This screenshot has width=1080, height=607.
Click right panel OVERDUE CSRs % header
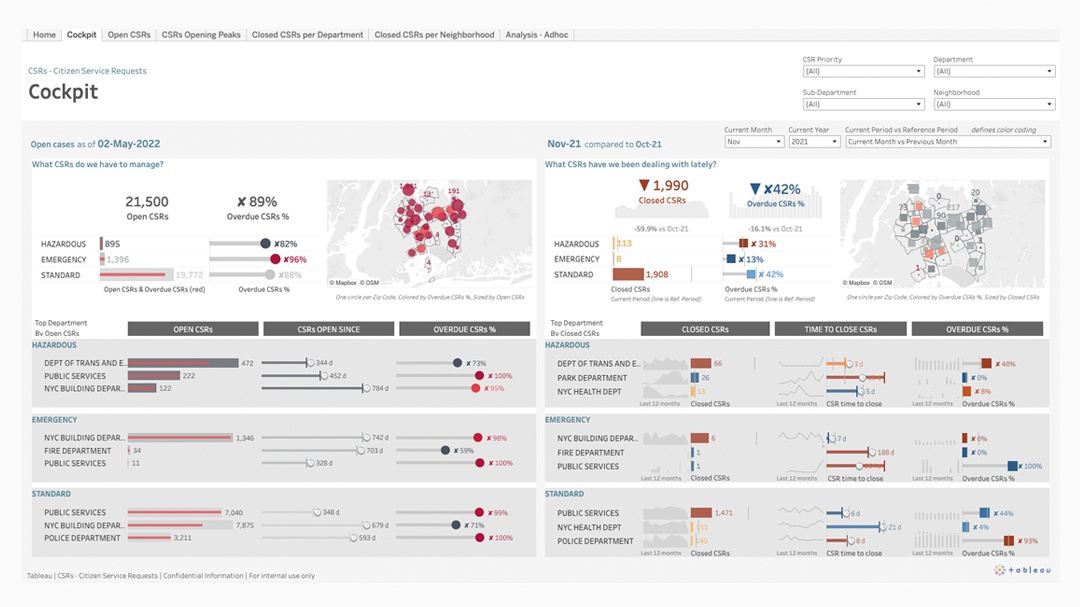977,329
